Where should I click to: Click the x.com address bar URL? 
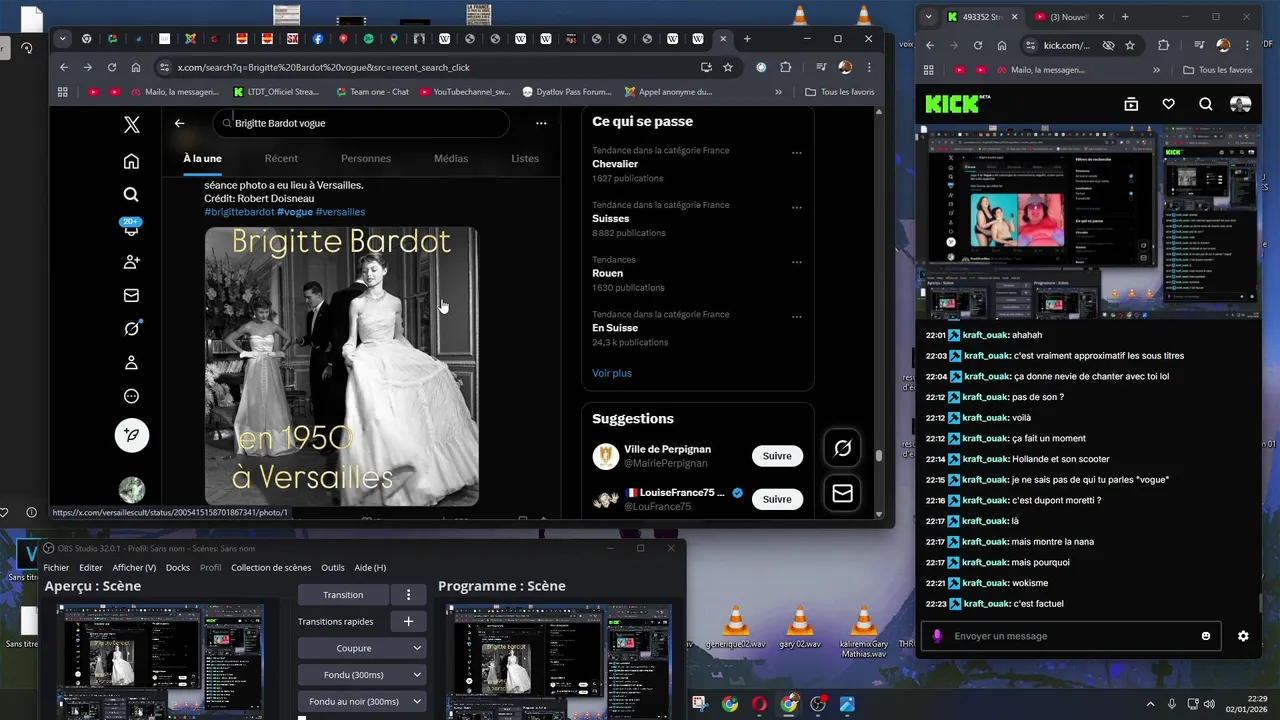[x=324, y=67]
